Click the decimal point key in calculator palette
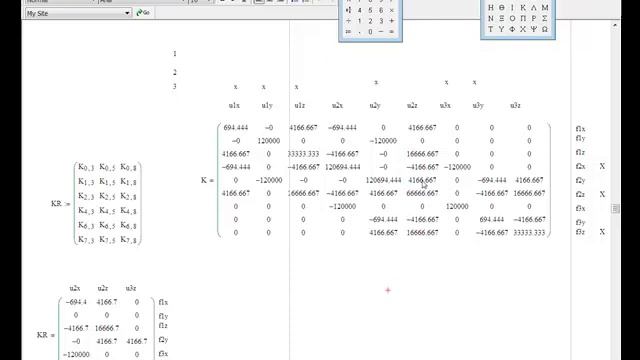 (360, 31)
